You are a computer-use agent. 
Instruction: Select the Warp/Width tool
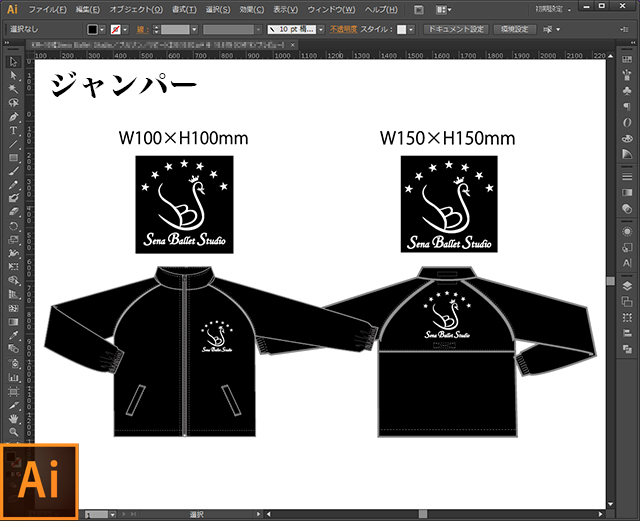(13, 254)
